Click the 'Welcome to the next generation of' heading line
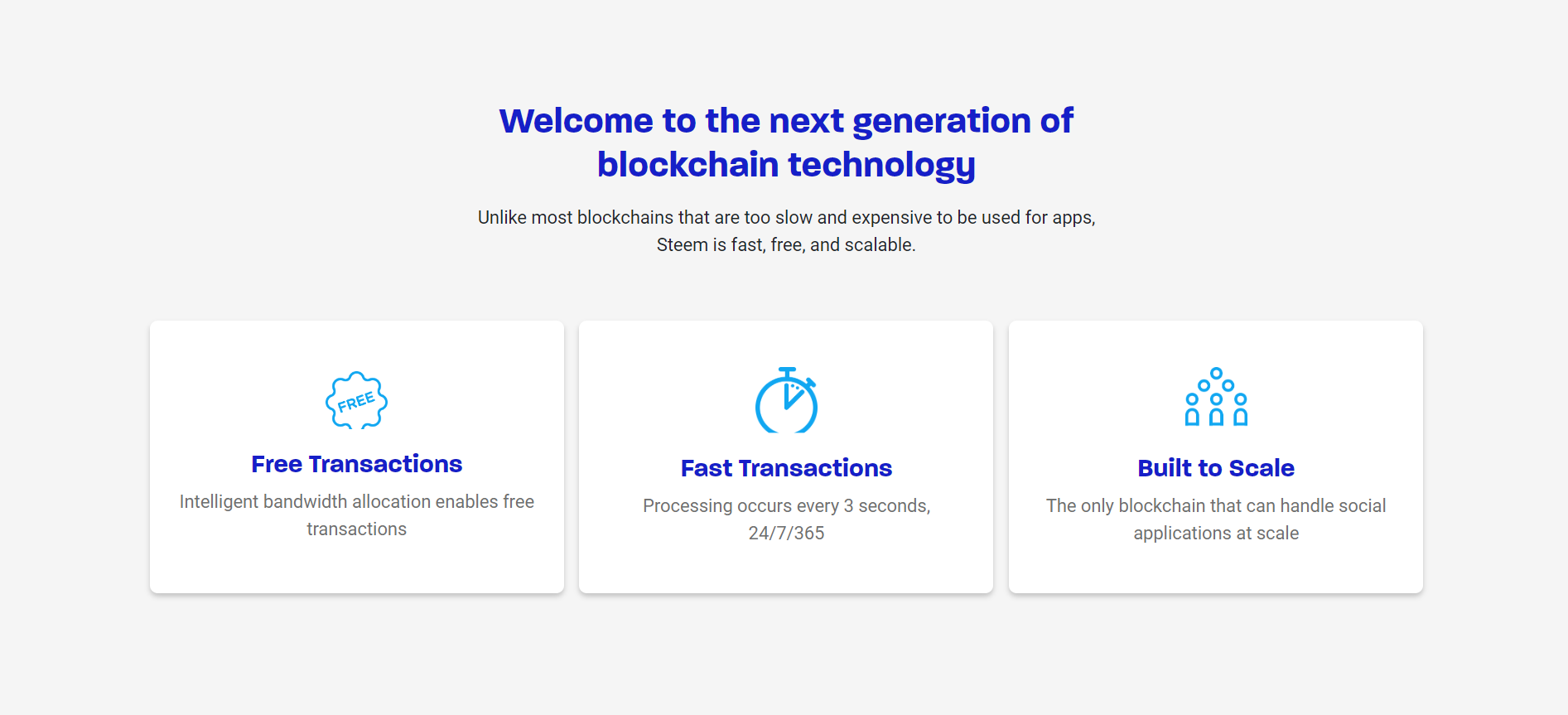 coord(786,121)
